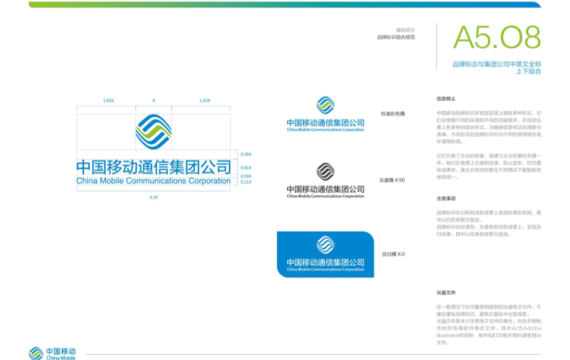
Task: Click the paragraph beginning '中国移动品牌标识'
Action: (489, 127)
